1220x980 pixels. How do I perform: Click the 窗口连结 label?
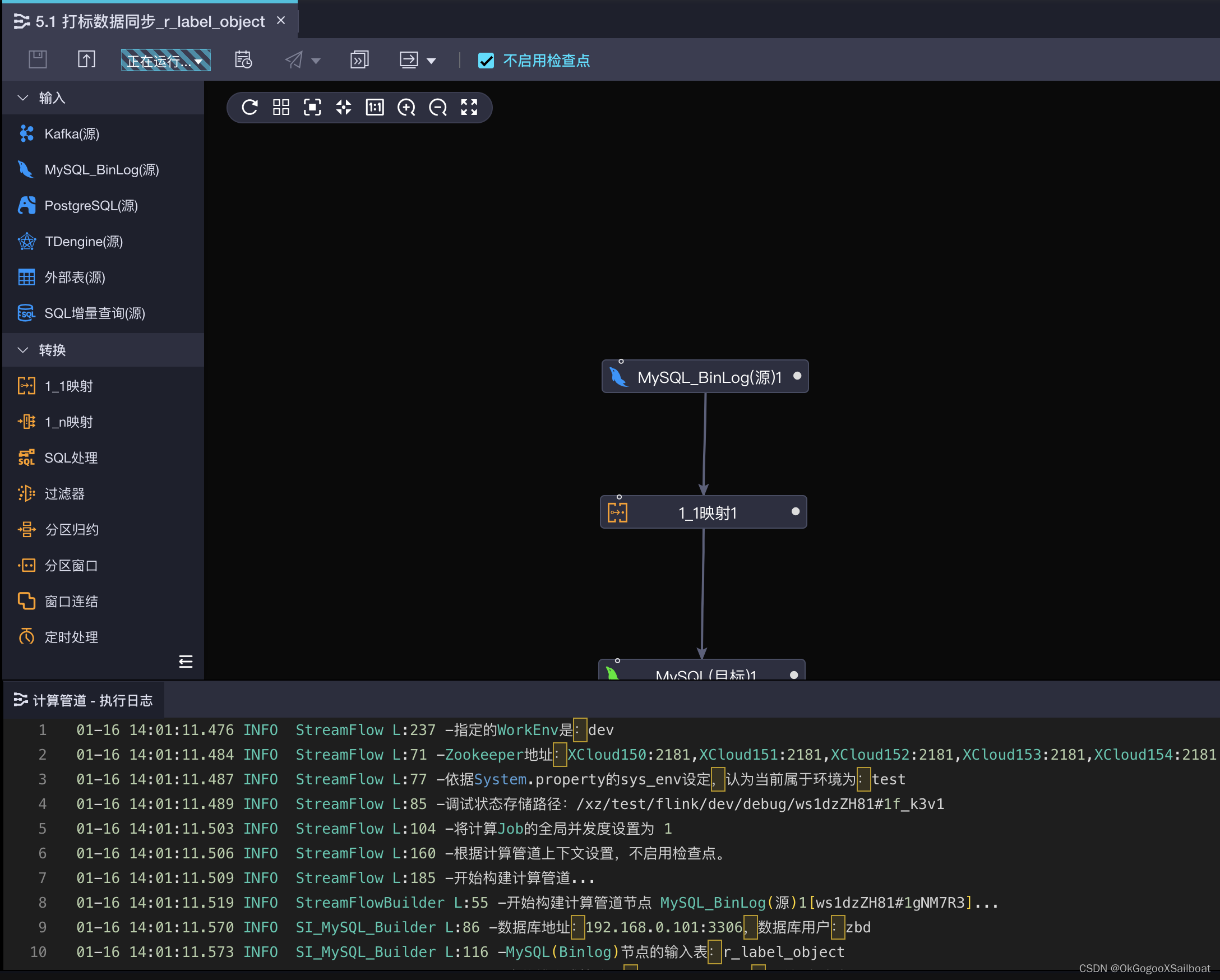click(71, 602)
